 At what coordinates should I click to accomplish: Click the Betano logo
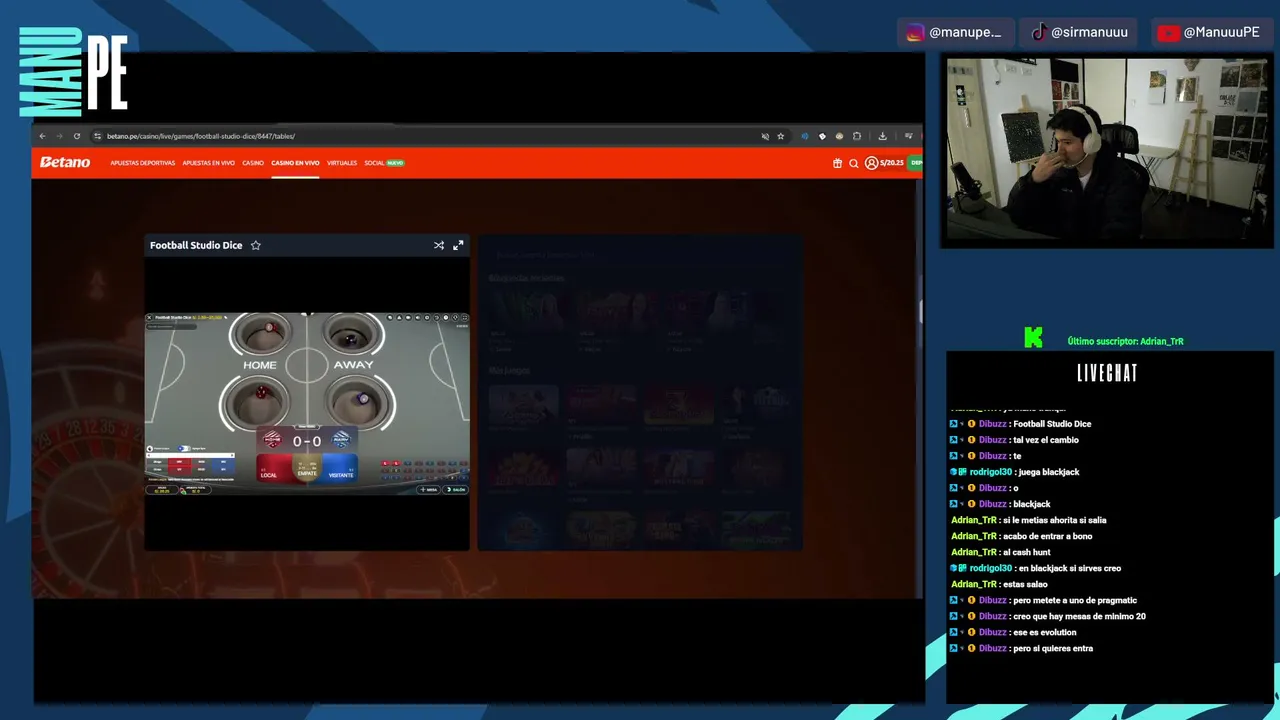click(x=65, y=162)
